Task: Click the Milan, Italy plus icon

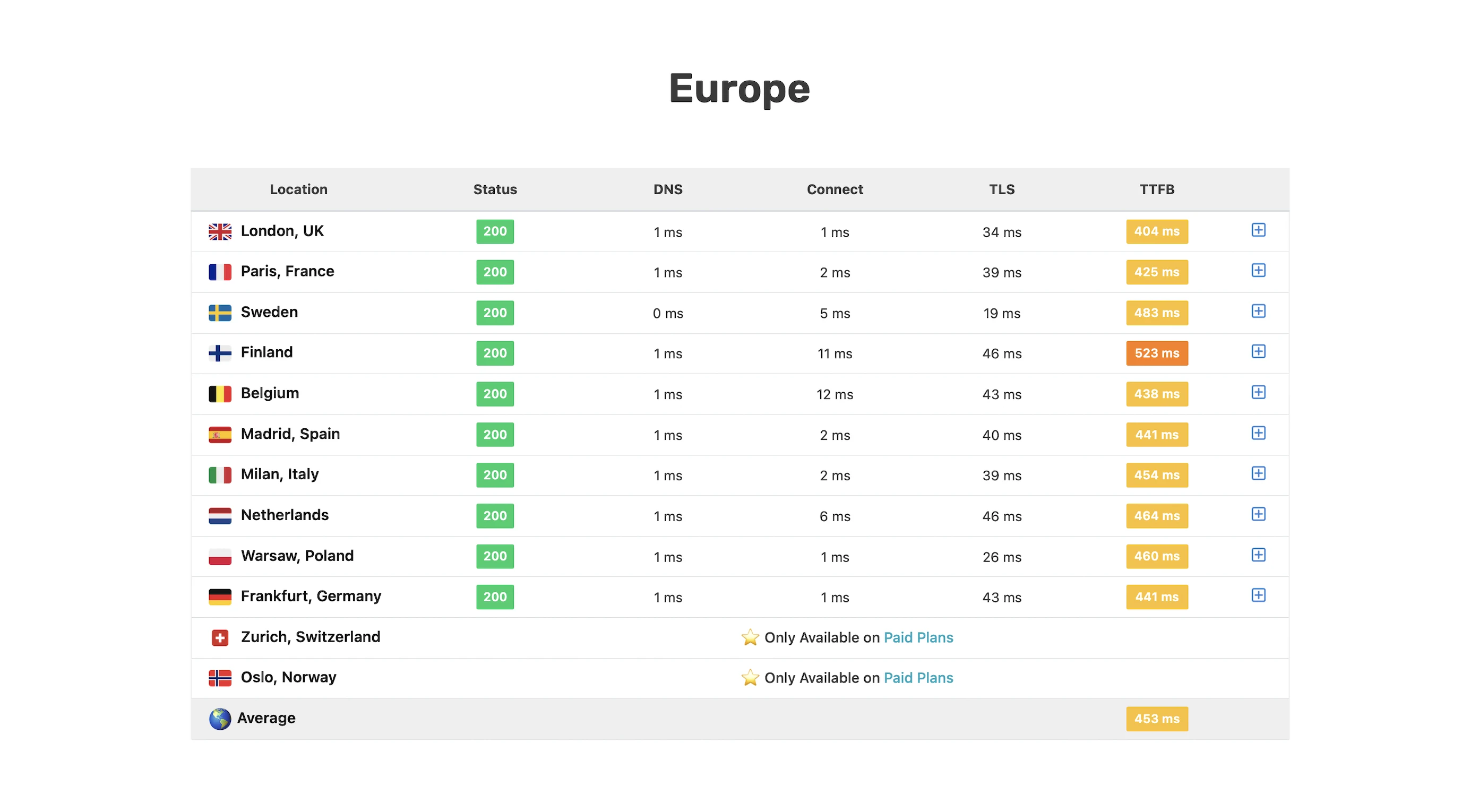Action: click(1258, 473)
